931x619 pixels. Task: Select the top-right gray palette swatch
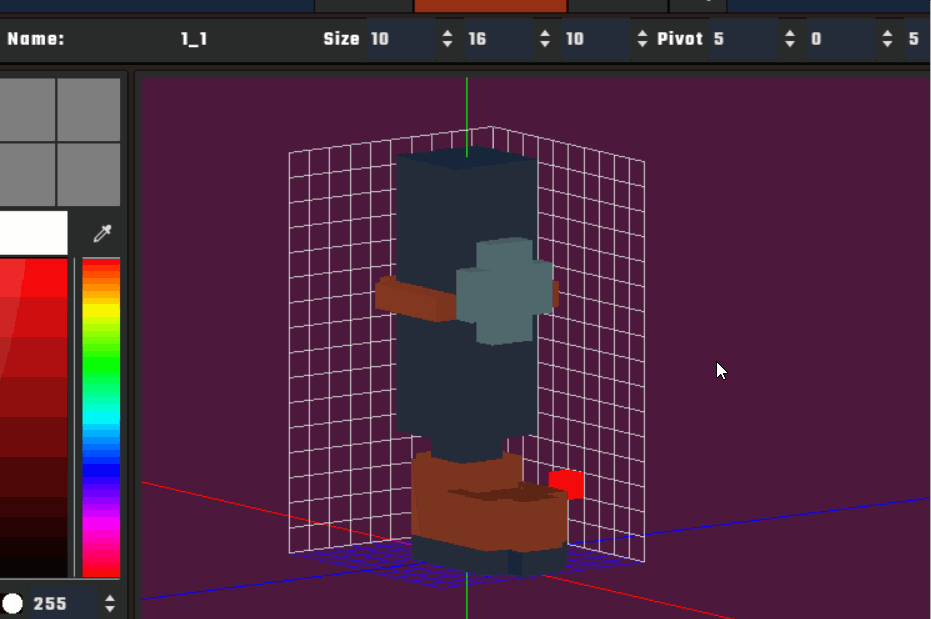pyautogui.click(x=88, y=109)
